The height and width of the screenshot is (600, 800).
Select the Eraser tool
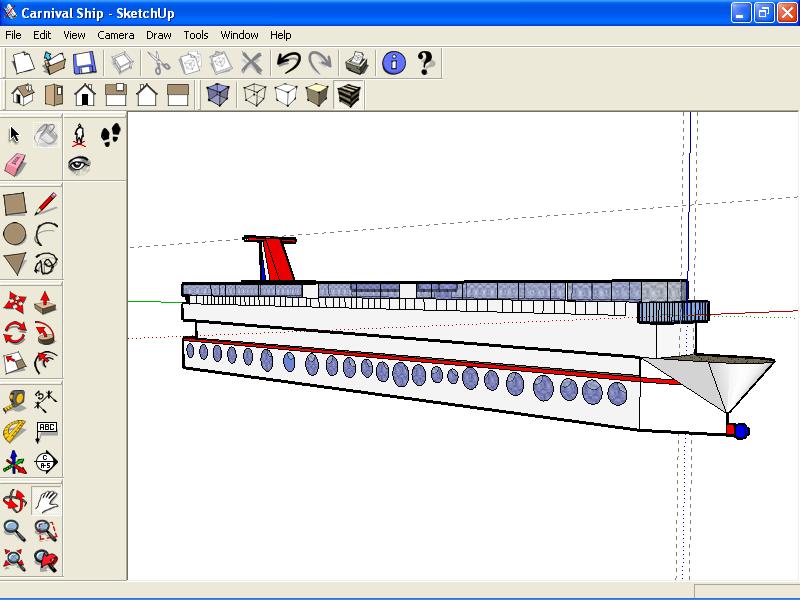pyautogui.click(x=15, y=165)
